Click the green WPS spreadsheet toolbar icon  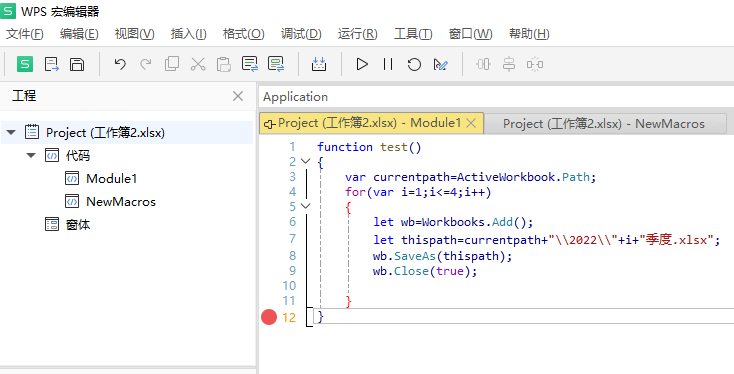pyautogui.click(x=25, y=64)
